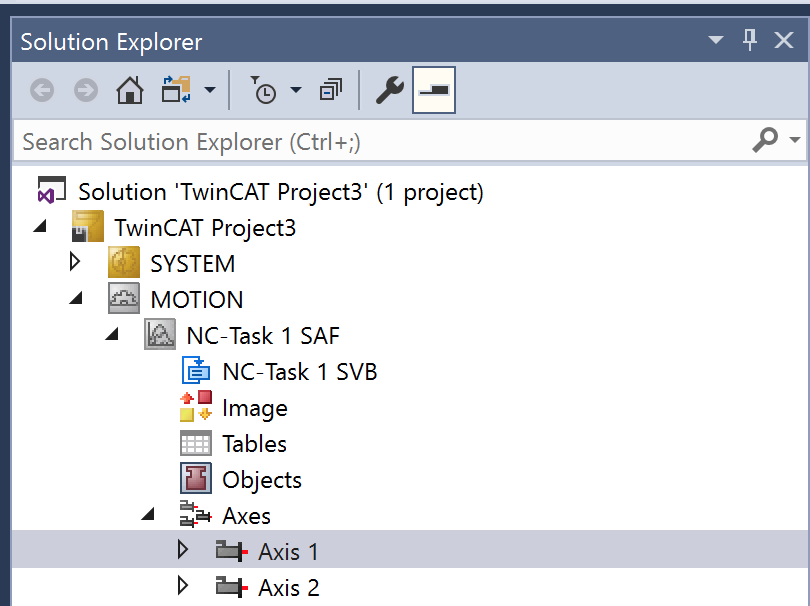Select the Image tree item

coord(255,408)
